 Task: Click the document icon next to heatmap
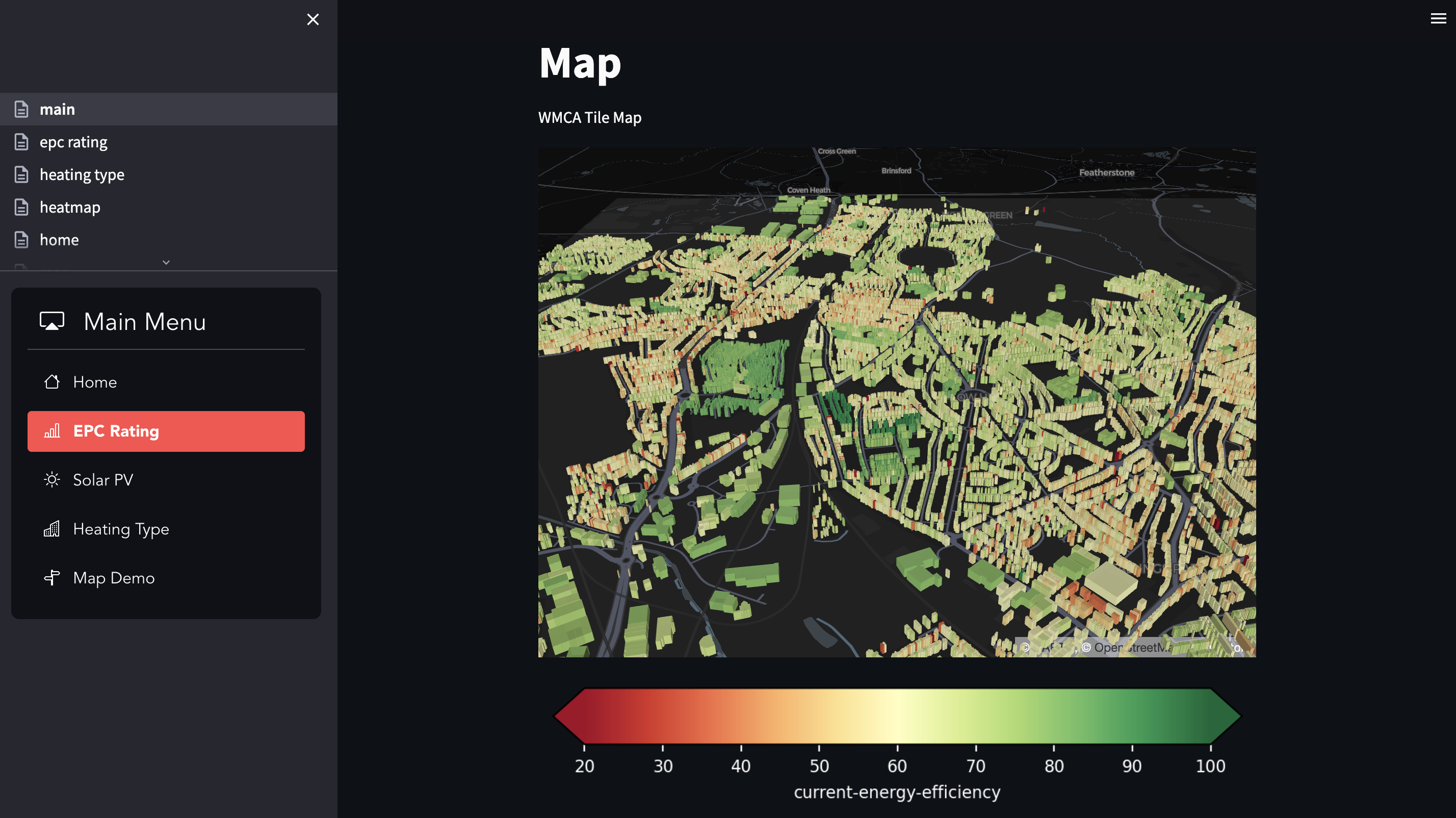click(x=21, y=207)
